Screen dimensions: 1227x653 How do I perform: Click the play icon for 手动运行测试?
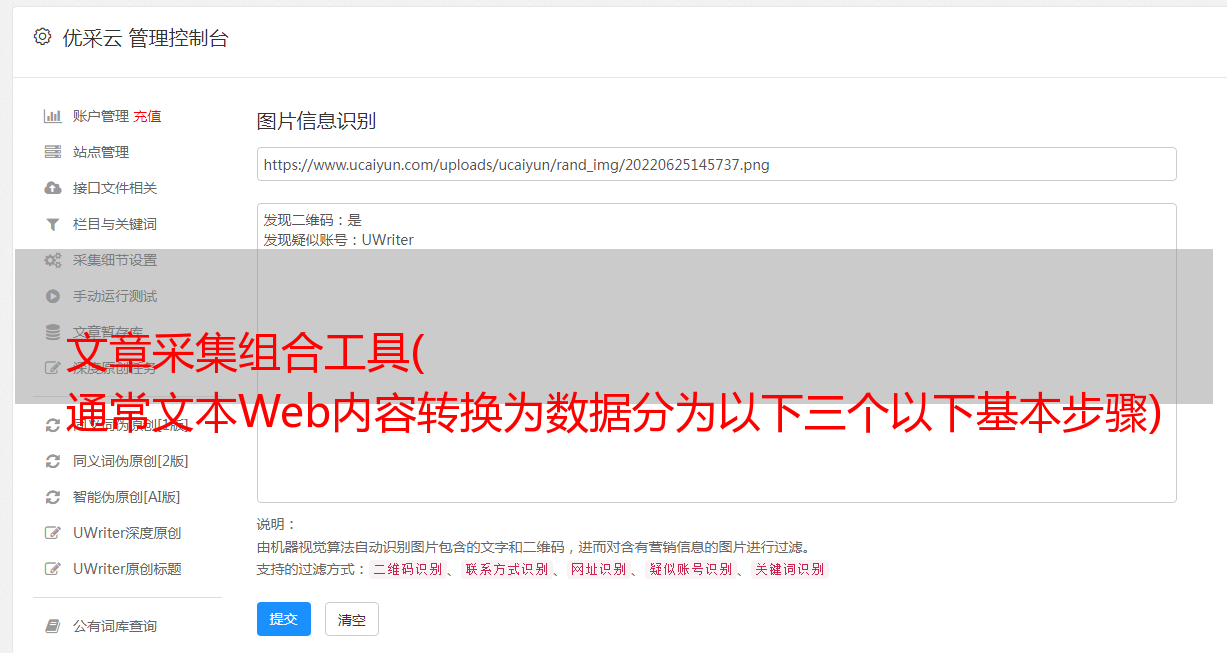click(53, 296)
